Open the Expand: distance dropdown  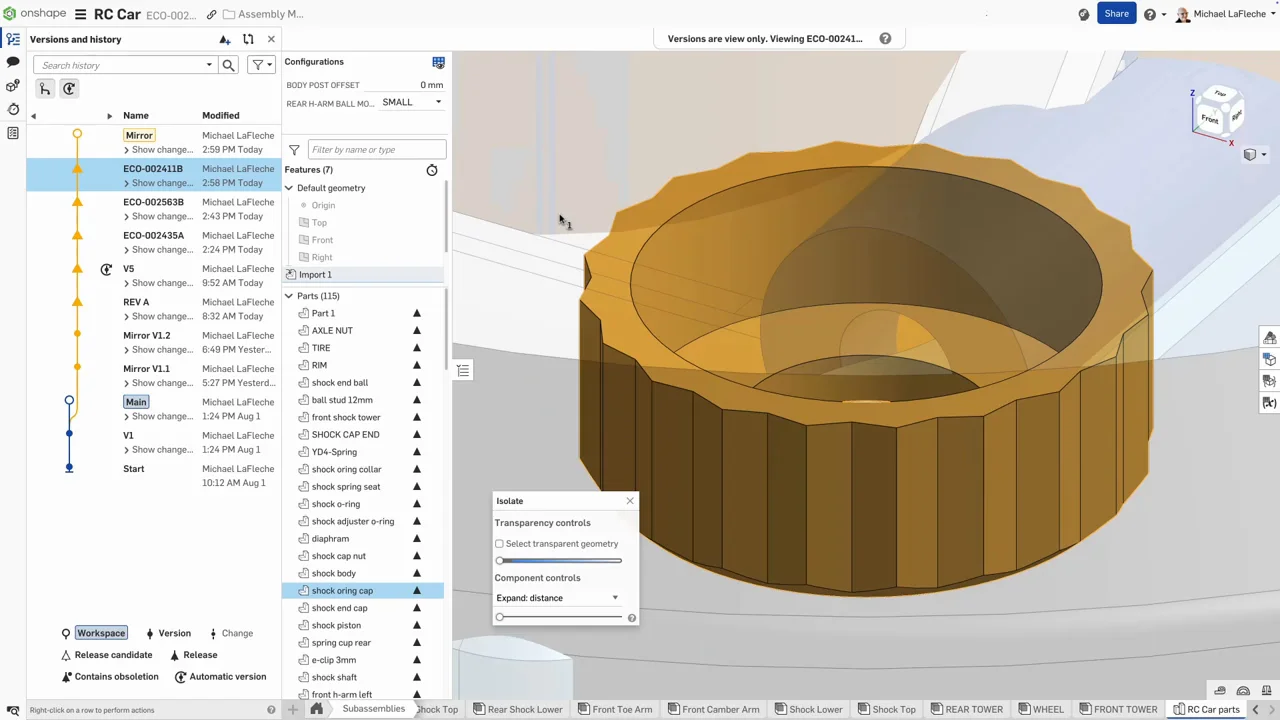pos(557,598)
